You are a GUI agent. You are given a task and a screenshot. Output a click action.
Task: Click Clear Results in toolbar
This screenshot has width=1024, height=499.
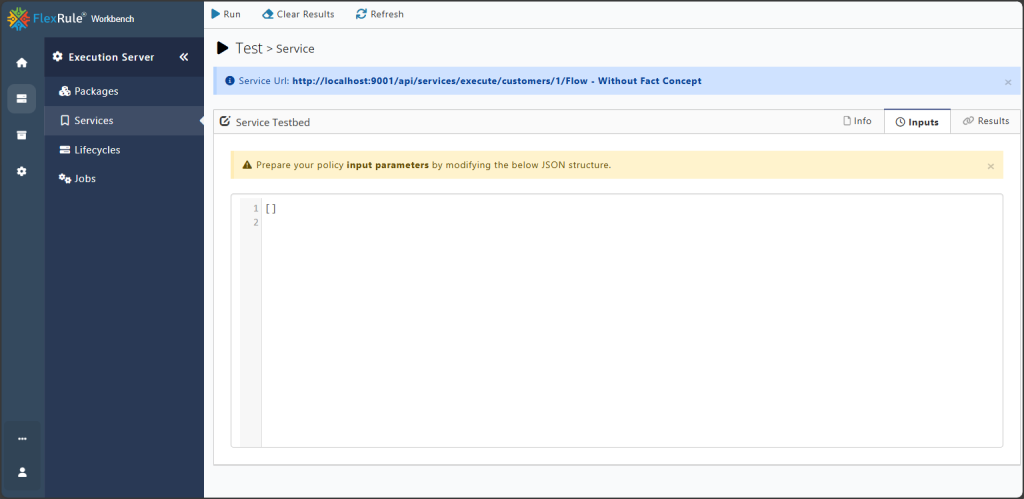tap(298, 14)
